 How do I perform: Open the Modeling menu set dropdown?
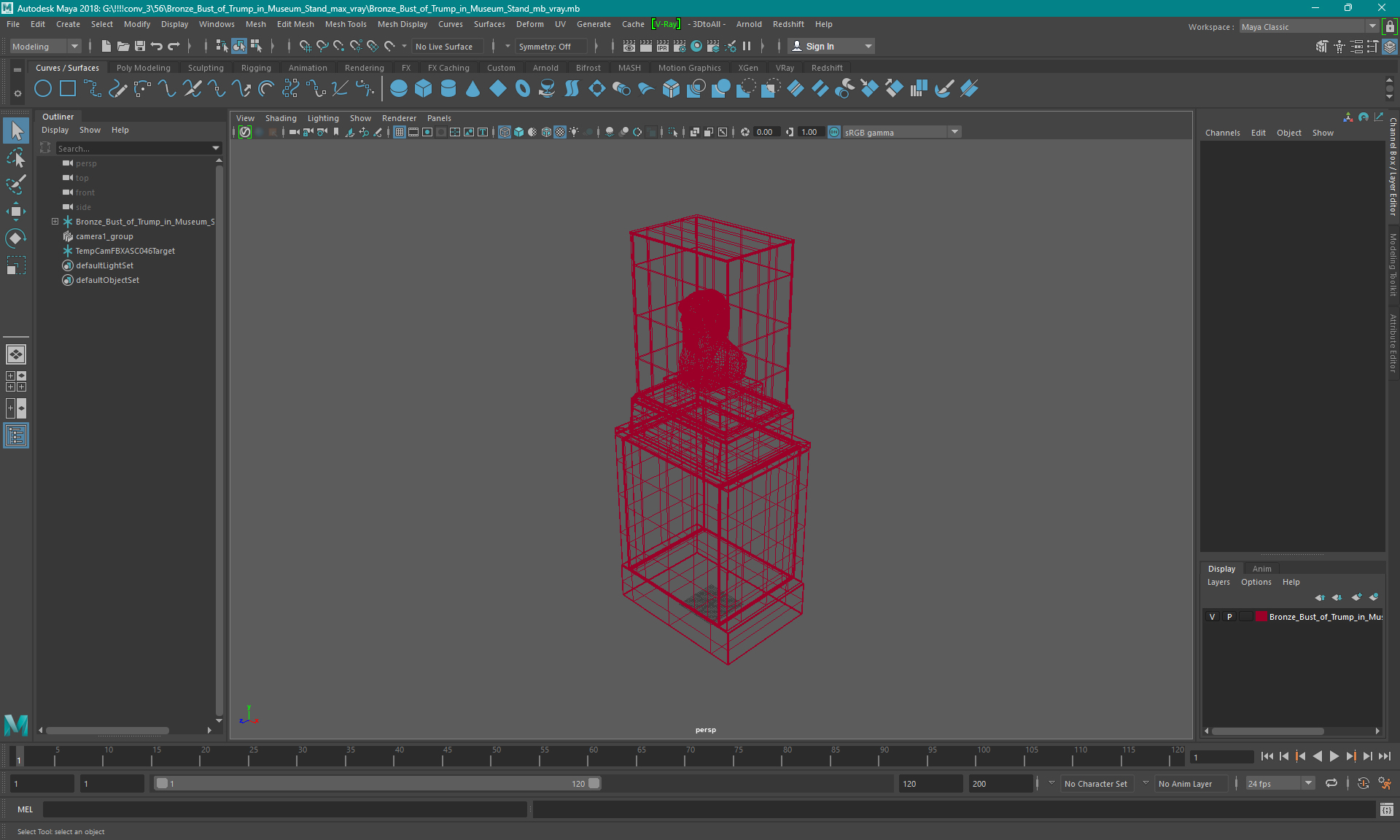(x=45, y=46)
